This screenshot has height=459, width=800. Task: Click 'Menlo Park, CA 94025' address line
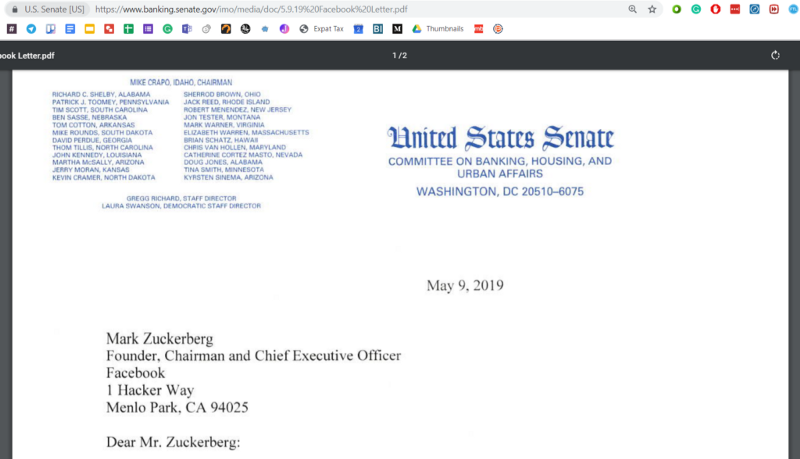(177, 407)
